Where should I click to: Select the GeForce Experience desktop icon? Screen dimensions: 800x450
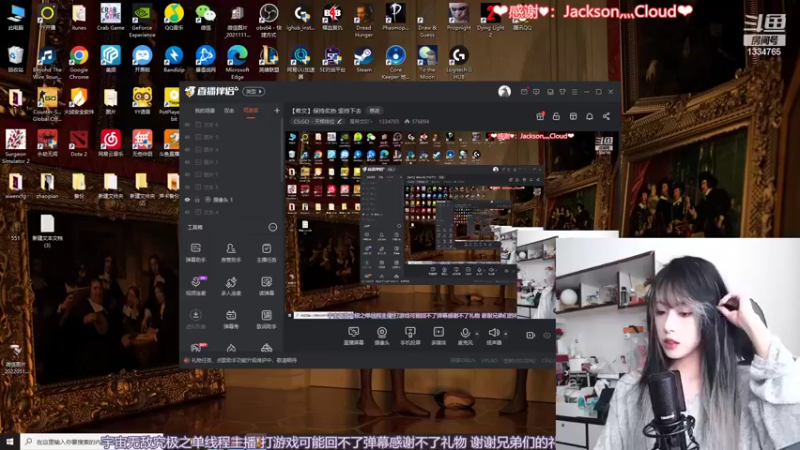click(142, 21)
